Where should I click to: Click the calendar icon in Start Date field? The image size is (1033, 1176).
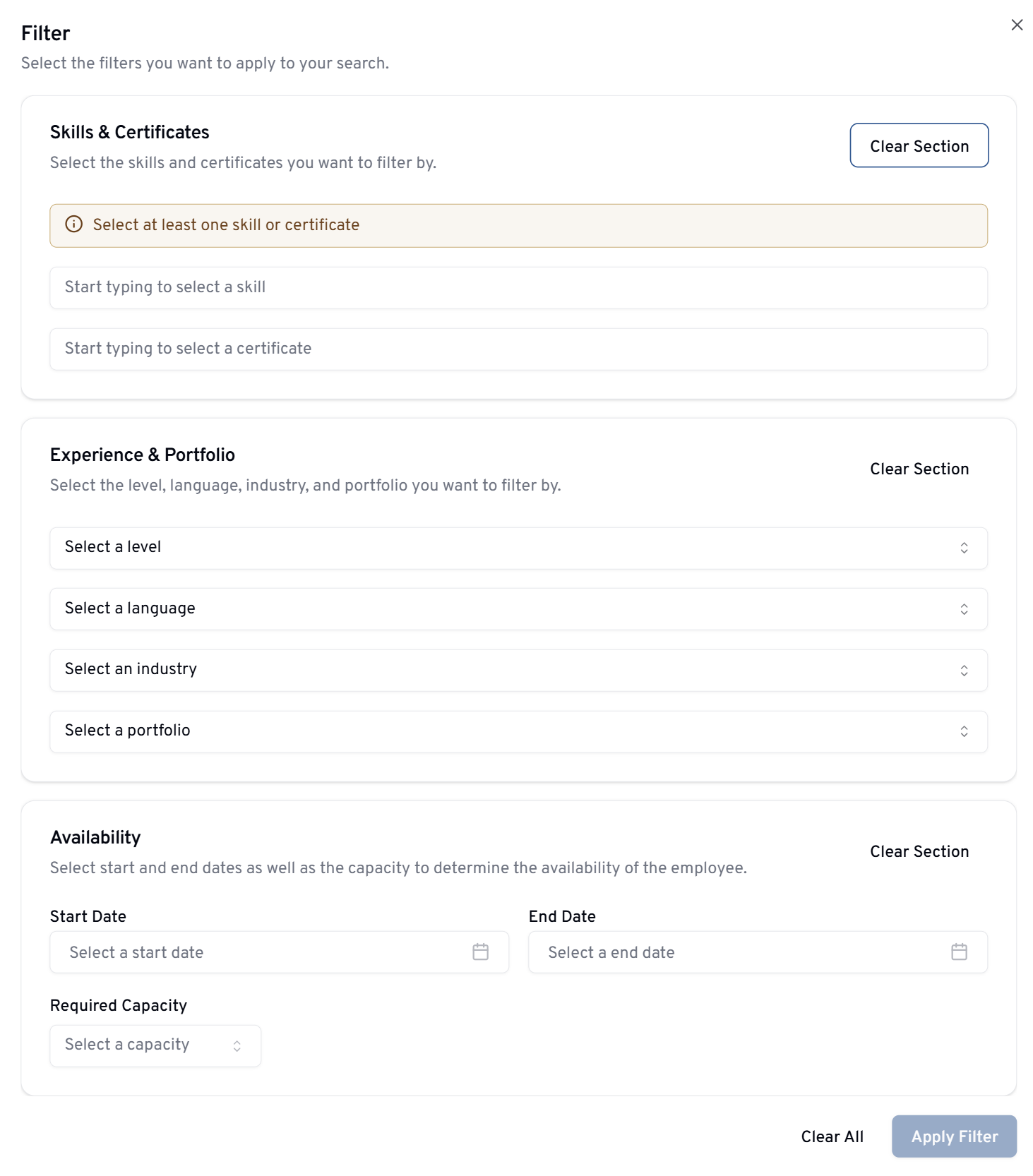pyautogui.click(x=480, y=952)
